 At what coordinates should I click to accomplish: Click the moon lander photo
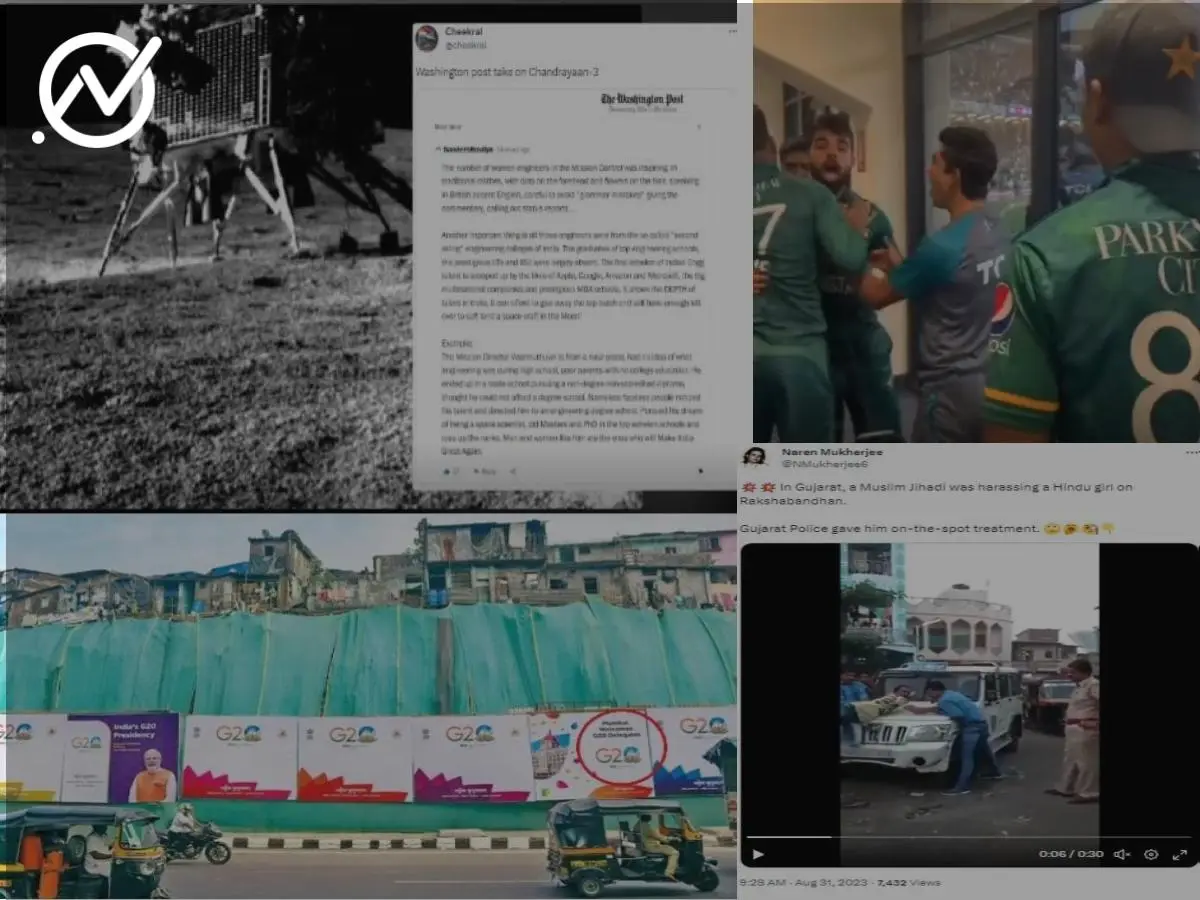(x=205, y=256)
